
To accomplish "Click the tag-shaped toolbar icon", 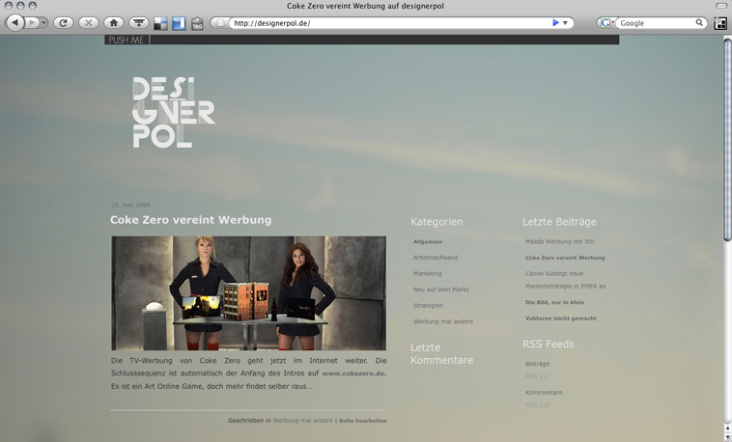I will (197, 22).
